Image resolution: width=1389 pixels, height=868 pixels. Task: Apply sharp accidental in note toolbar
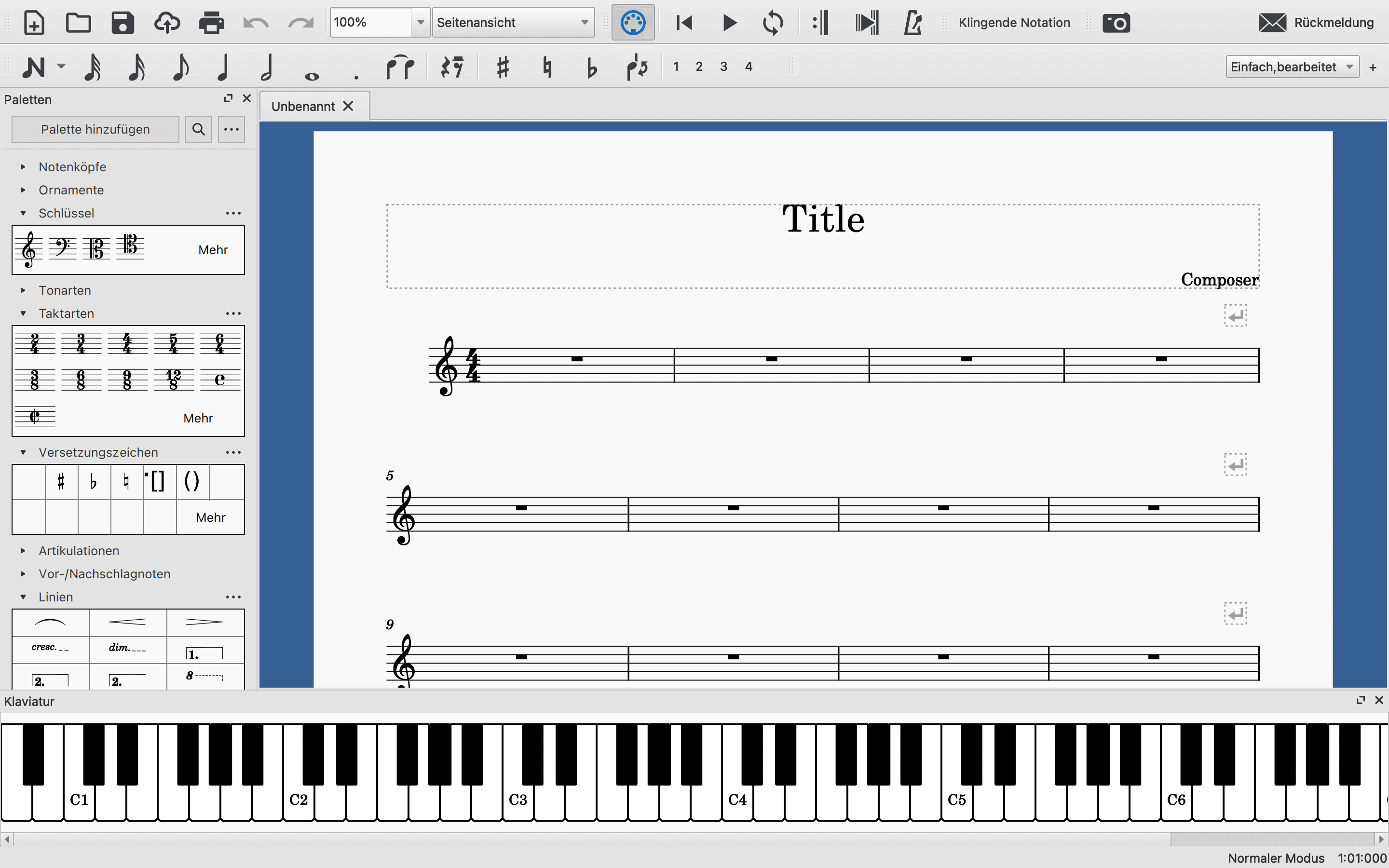coord(503,67)
